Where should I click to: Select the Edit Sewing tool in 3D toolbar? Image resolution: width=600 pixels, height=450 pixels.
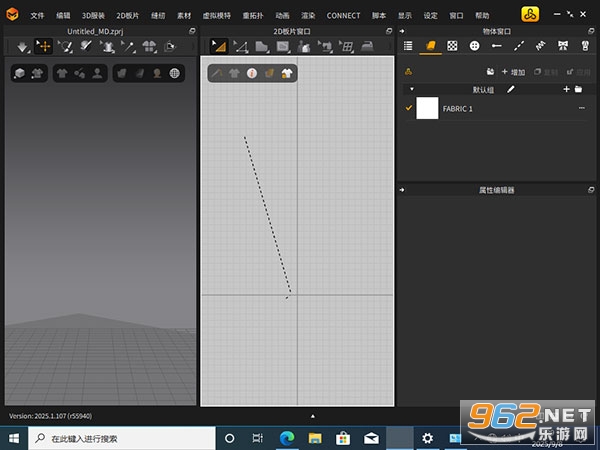tap(65, 47)
